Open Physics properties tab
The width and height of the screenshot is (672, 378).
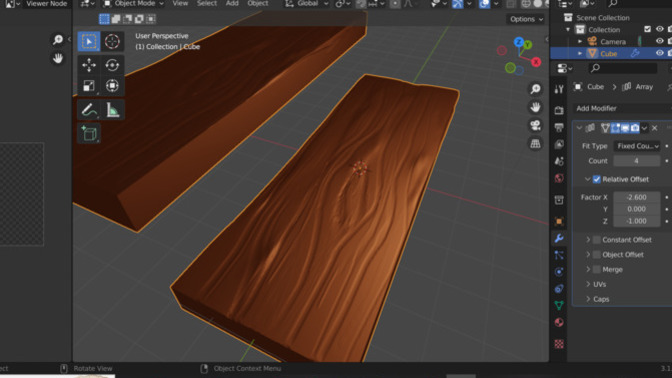559,272
